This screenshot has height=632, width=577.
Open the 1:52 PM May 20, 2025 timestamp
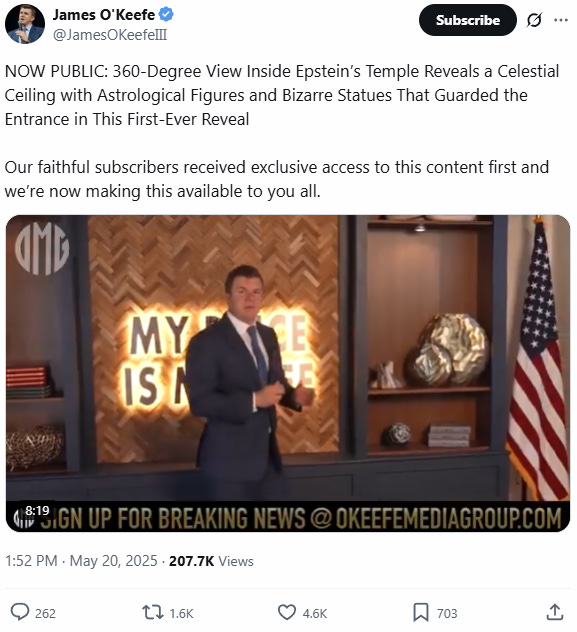pos(81,561)
